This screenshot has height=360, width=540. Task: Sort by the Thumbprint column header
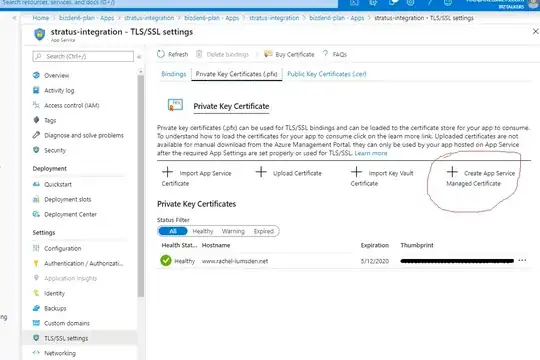point(417,245)
